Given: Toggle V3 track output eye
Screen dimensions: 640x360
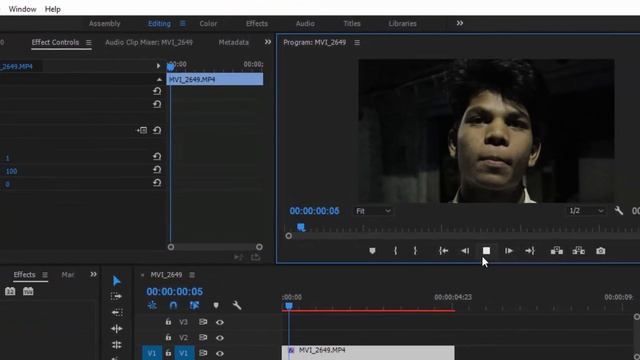Looking at the screenshot, I should pos(220,322).
